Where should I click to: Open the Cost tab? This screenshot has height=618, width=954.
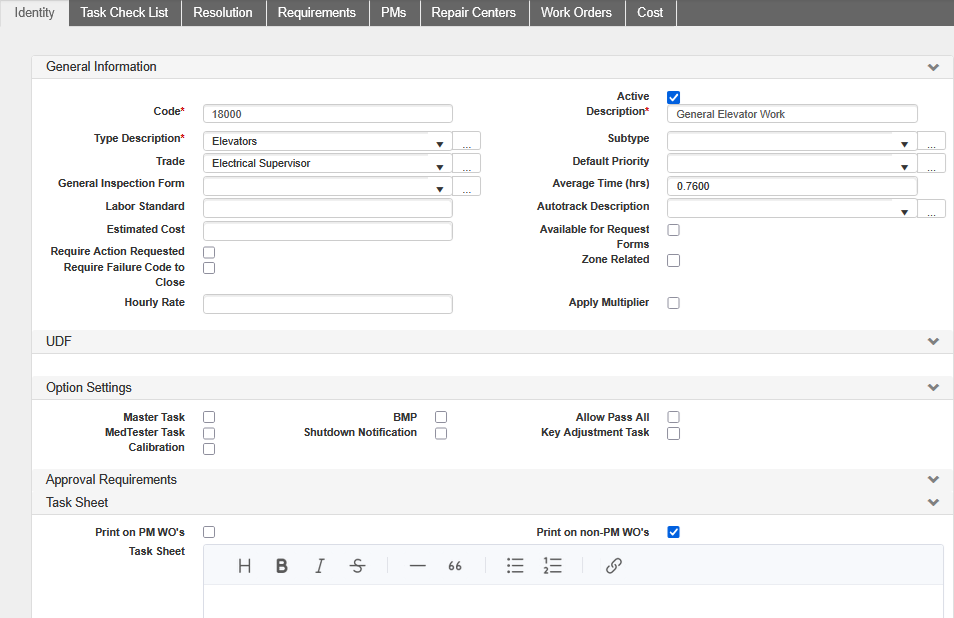pos(650,13)
